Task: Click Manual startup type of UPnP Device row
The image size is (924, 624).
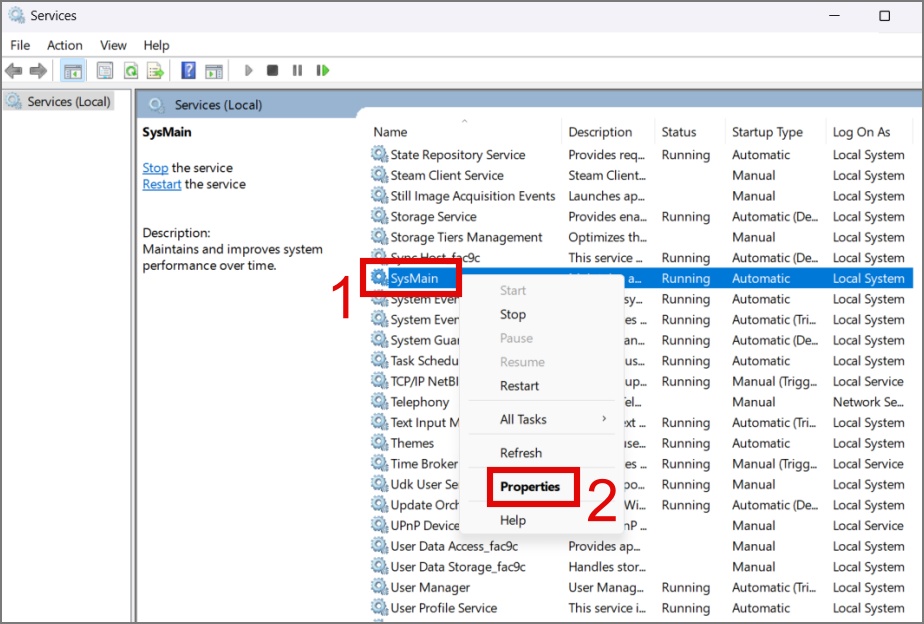Action: point(754,526)
